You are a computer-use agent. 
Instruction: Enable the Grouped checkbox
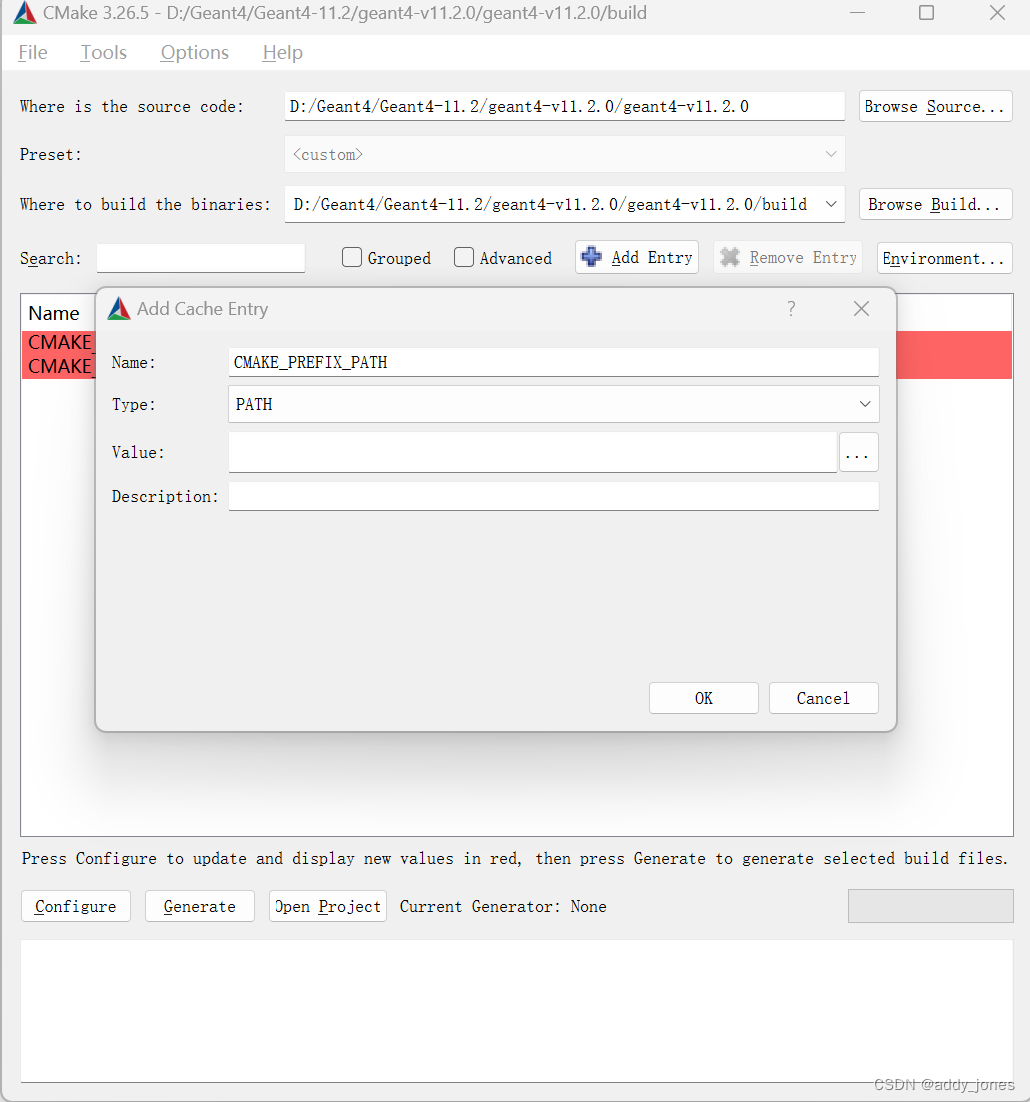pos(352,257)
